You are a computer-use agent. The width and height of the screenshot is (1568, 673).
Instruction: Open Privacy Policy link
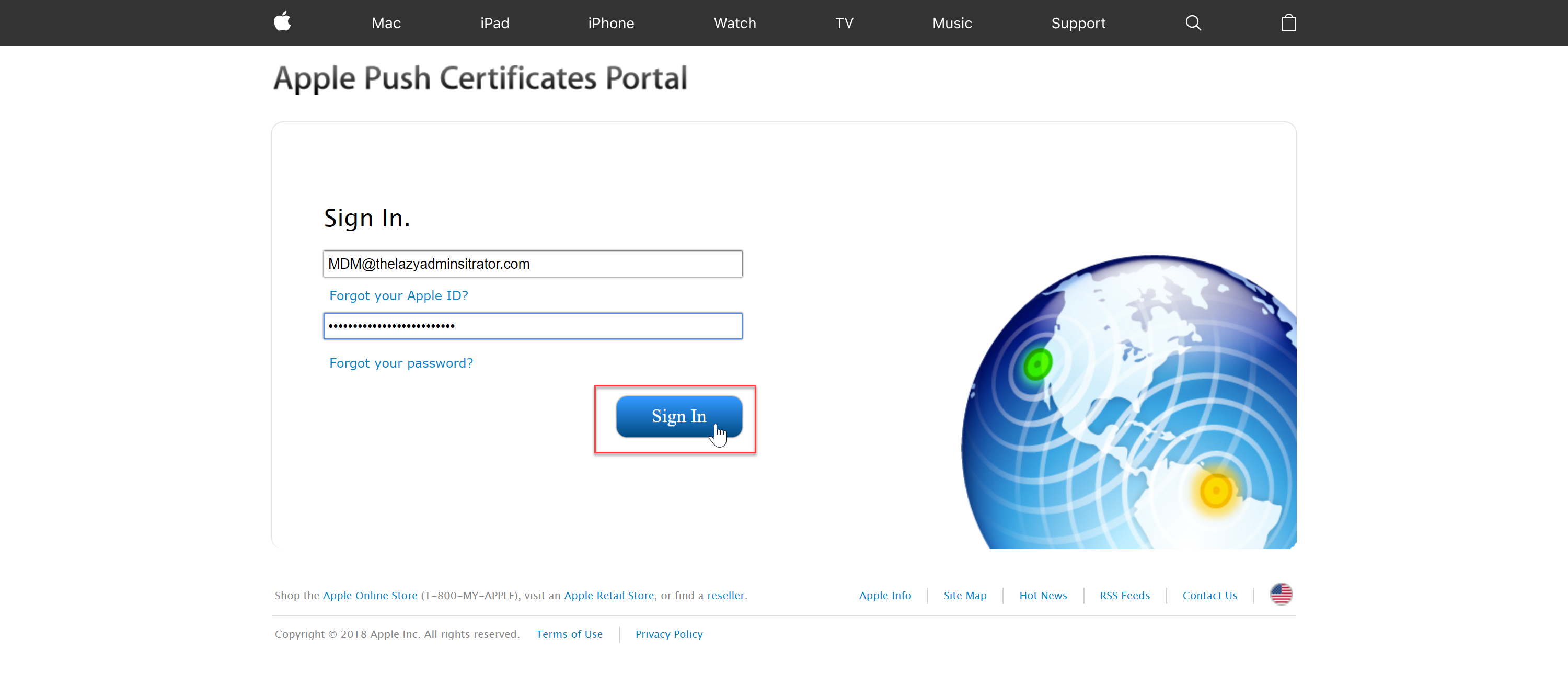click(x=669, y=634)
